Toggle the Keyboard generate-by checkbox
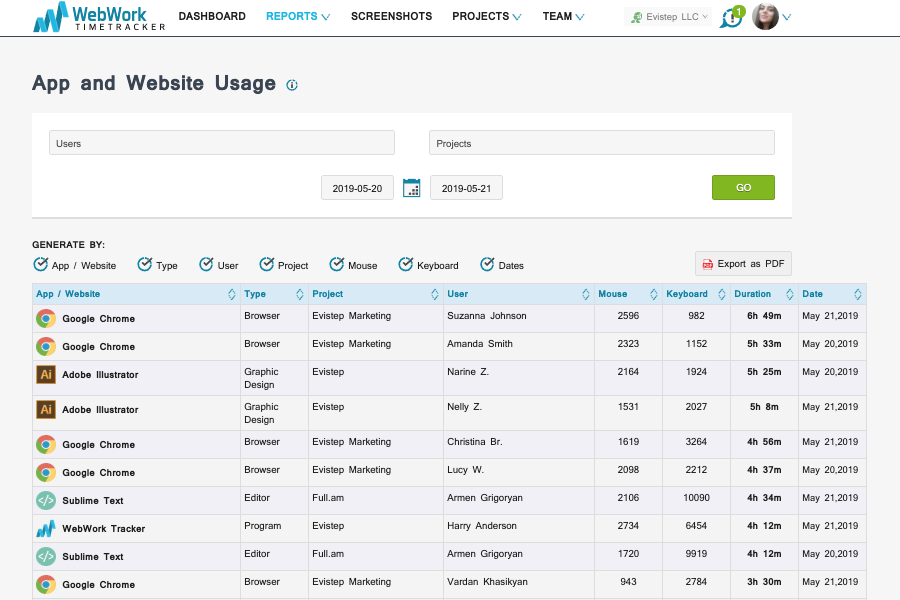Viewport: 900px width, 600px height. coord(406,264)
